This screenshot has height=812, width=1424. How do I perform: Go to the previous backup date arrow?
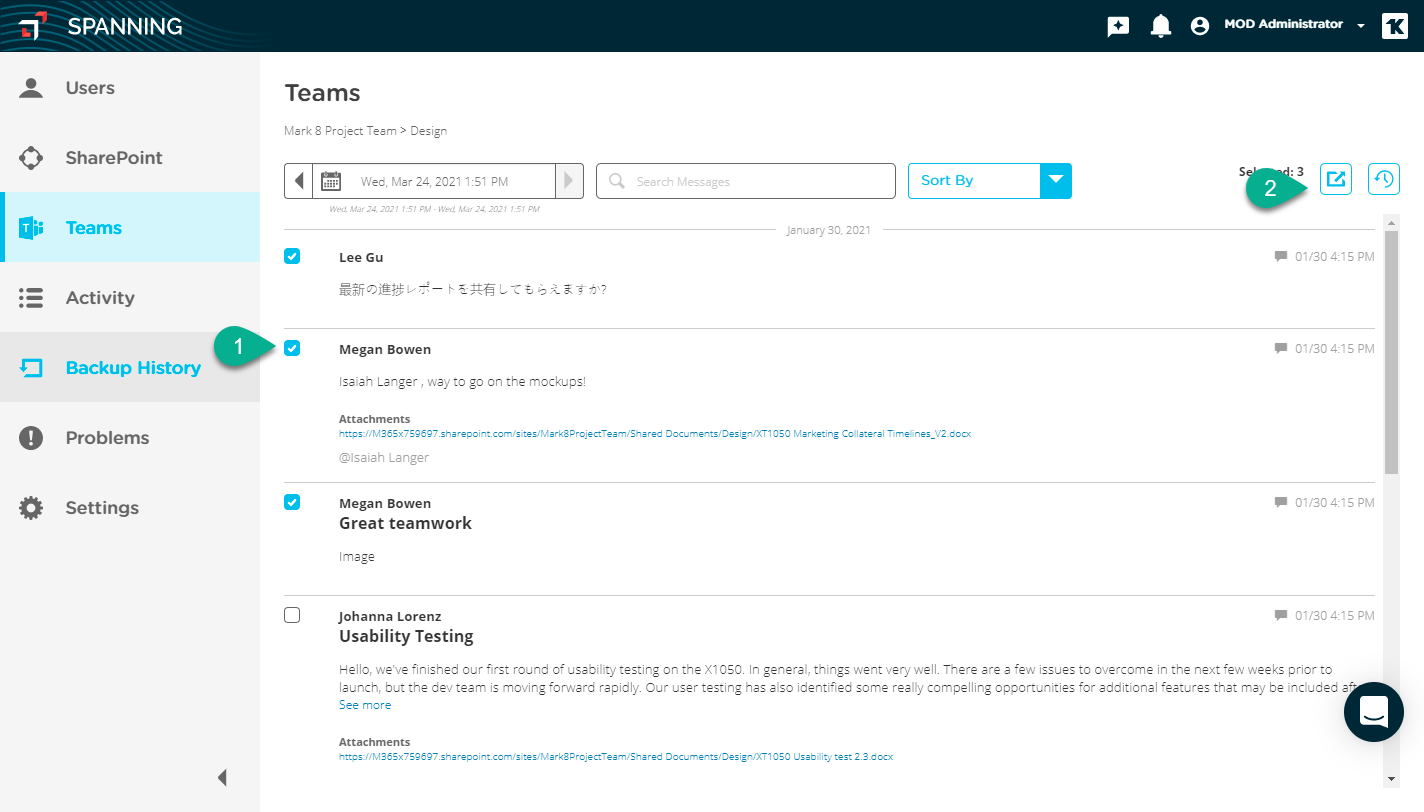pyautogui.click(x=299, y=181)
